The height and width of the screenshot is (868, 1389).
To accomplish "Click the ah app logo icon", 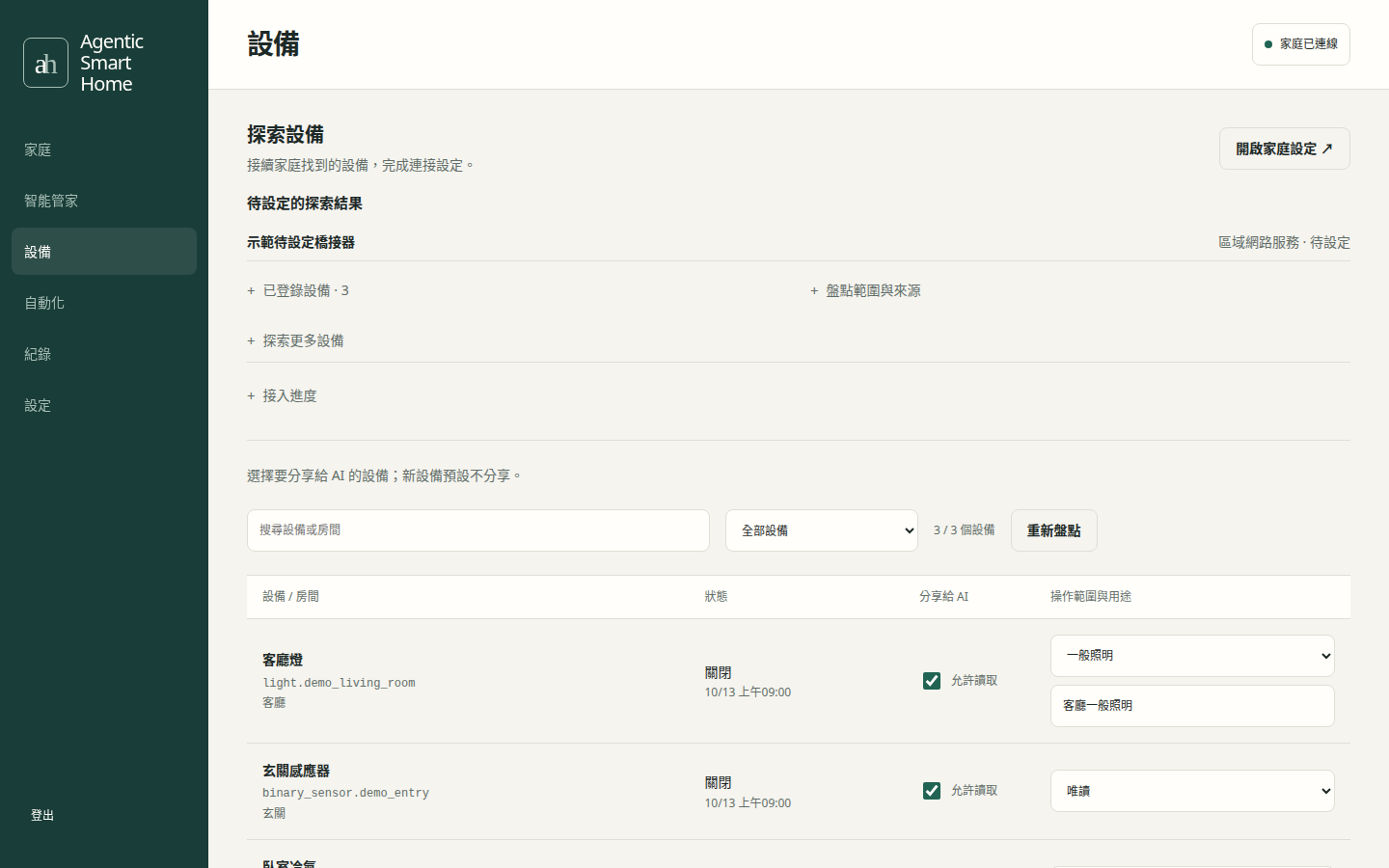I will pos(45,63).
